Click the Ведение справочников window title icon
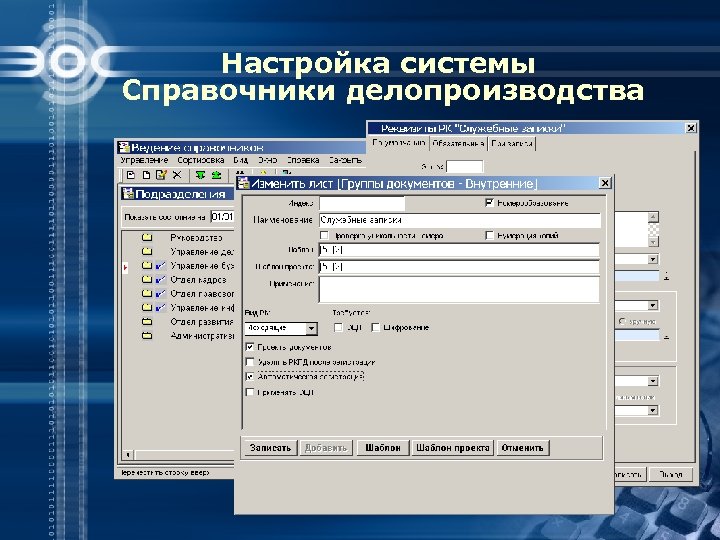 (x=124, y=147)
